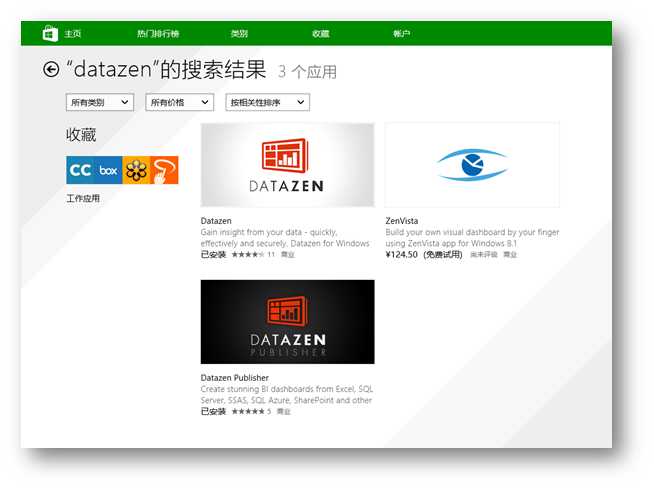Click the Datazen star rating
The height and width of the screenshot is (490, 654).
pos(248,254)
